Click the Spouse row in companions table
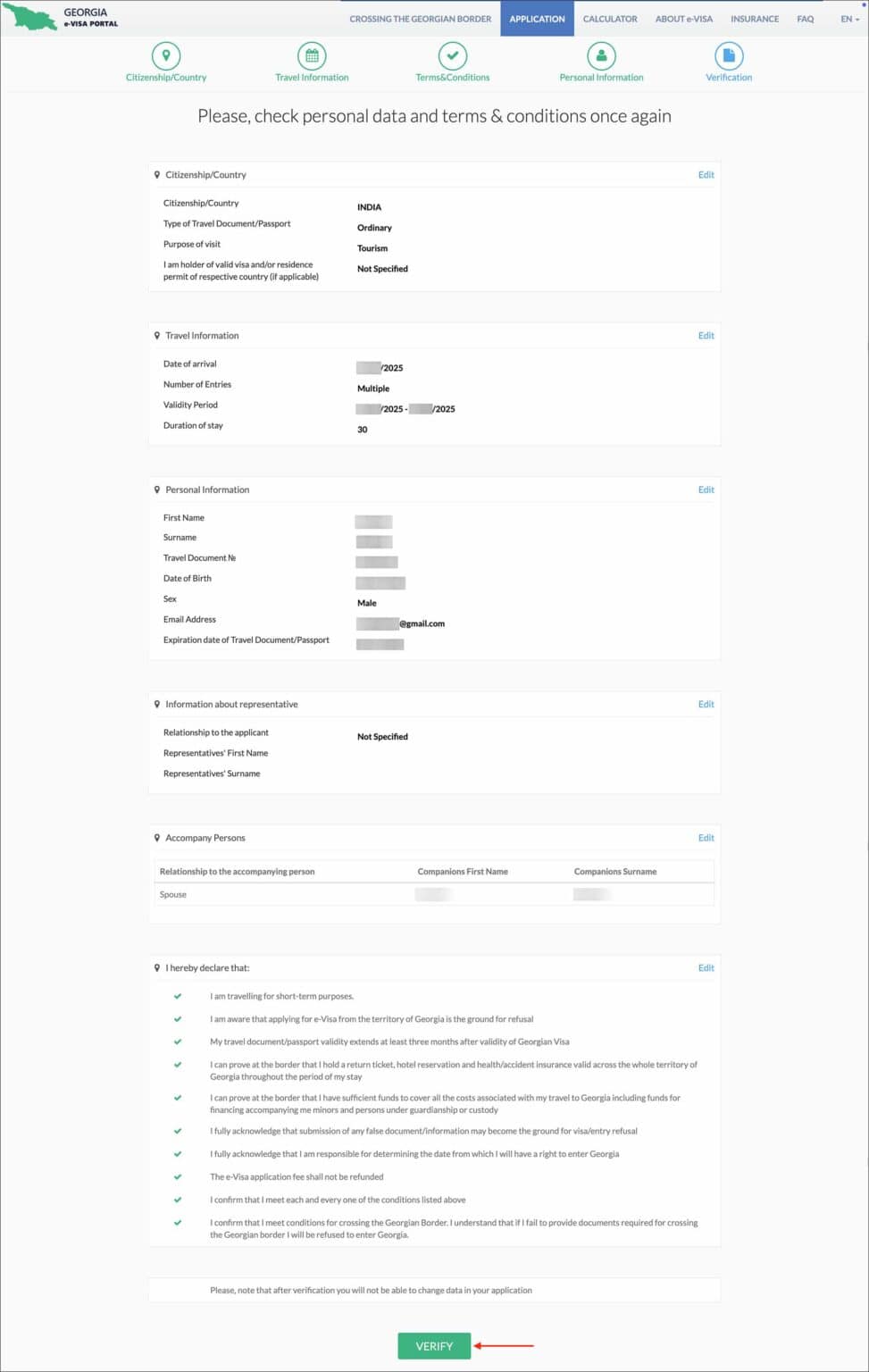 click(x=434, y=894)
